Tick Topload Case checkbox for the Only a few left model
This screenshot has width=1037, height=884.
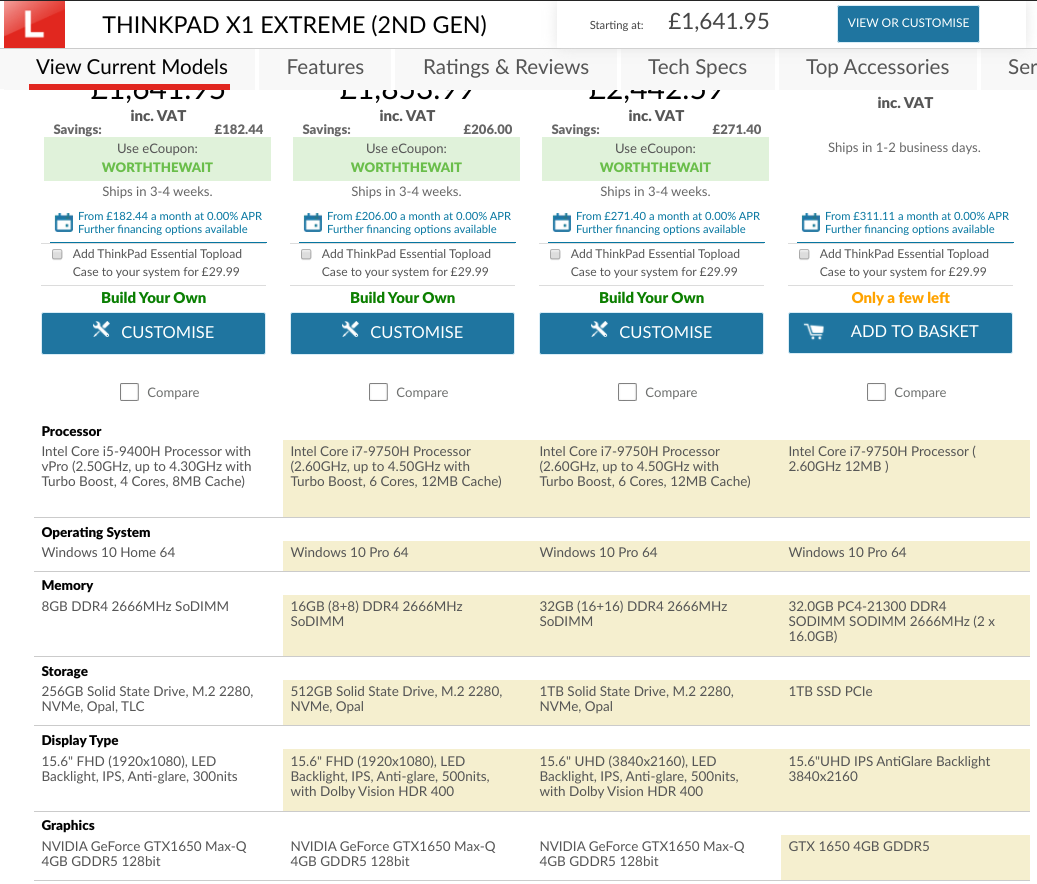(804, 254)
